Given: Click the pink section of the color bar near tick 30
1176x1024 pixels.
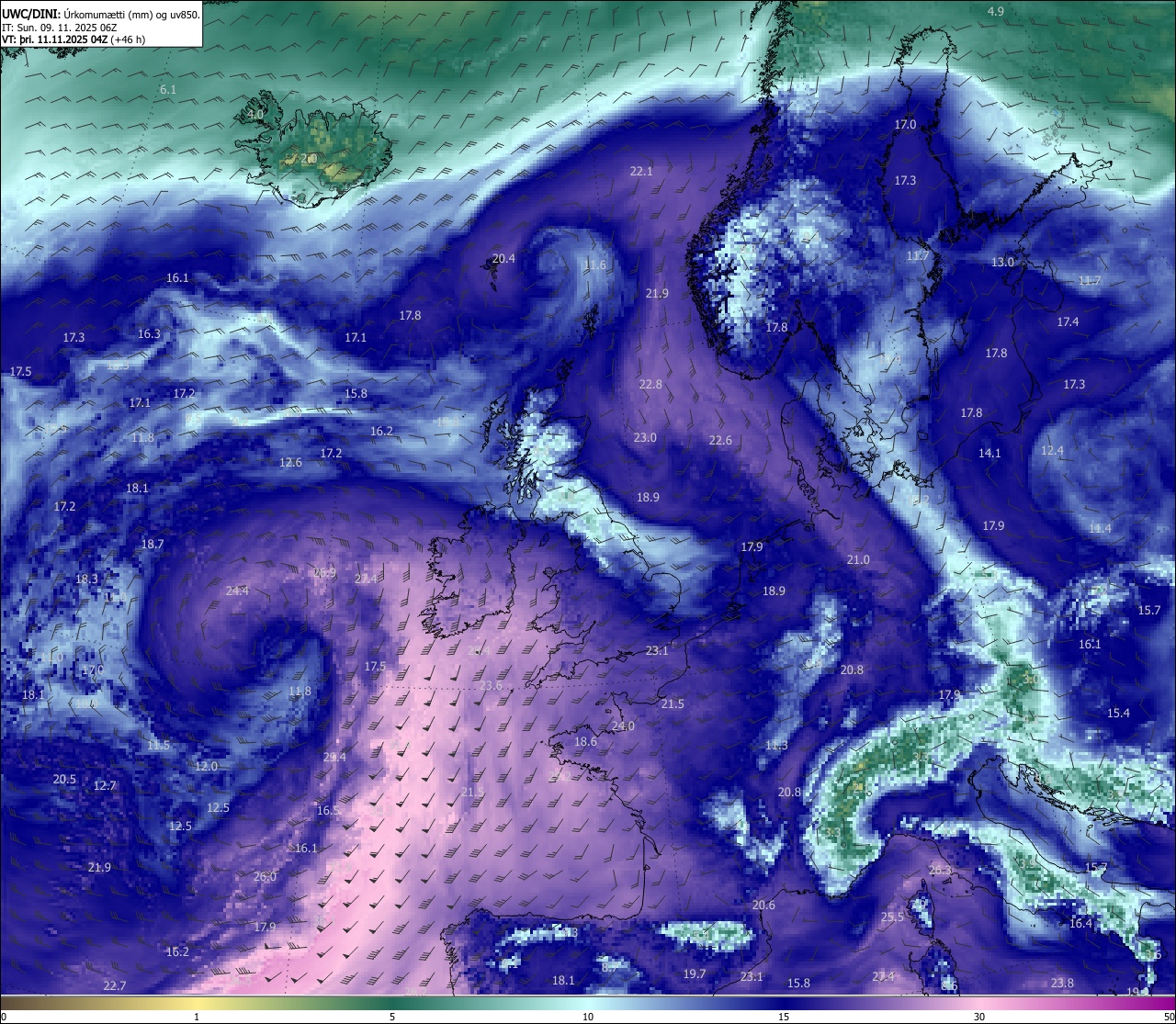Looking at the screenshot, I should click(x=979, y=1003).
